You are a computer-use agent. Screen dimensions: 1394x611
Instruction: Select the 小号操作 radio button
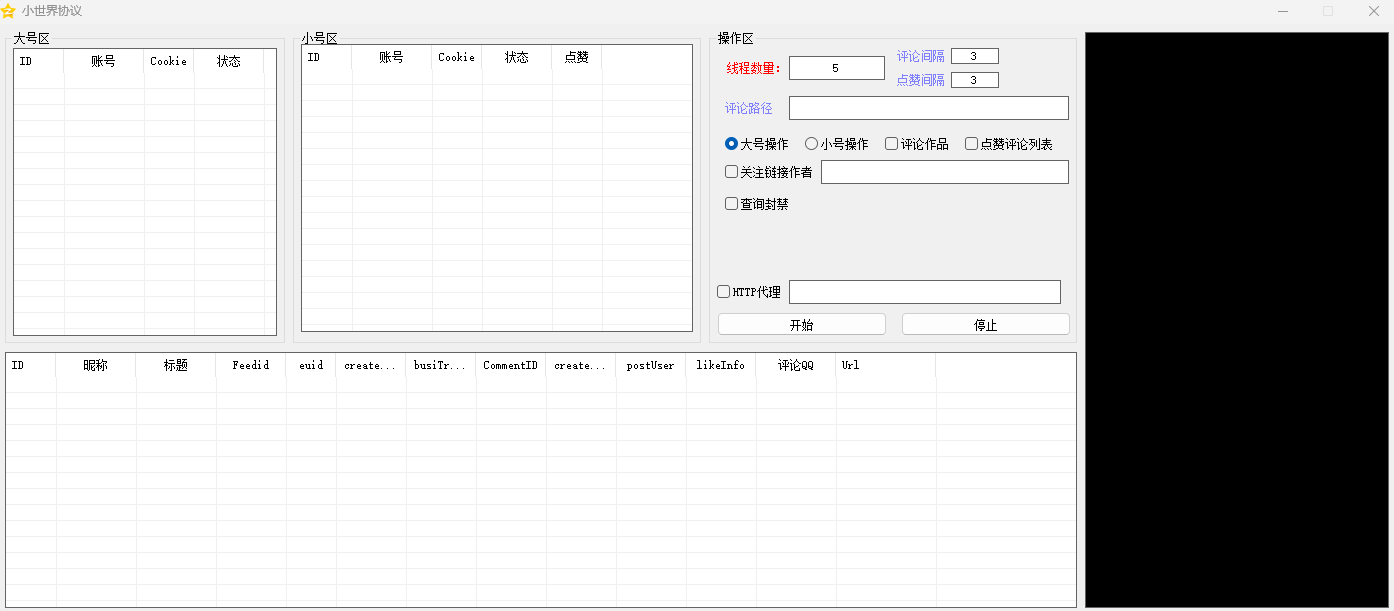pyautogui.click(x=811, y=144)
